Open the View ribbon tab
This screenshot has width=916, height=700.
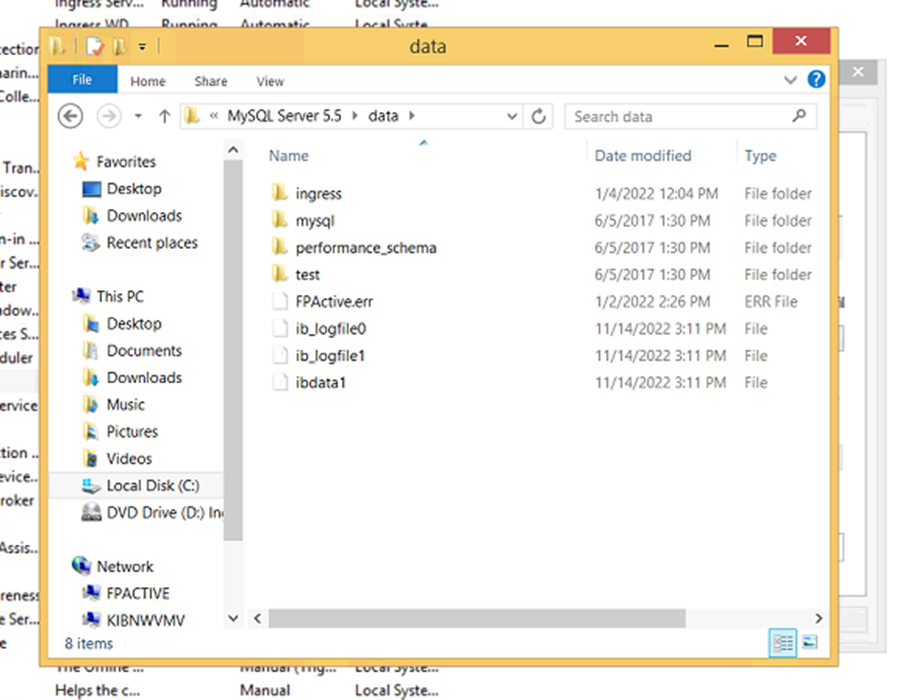[x=270, y=81]
